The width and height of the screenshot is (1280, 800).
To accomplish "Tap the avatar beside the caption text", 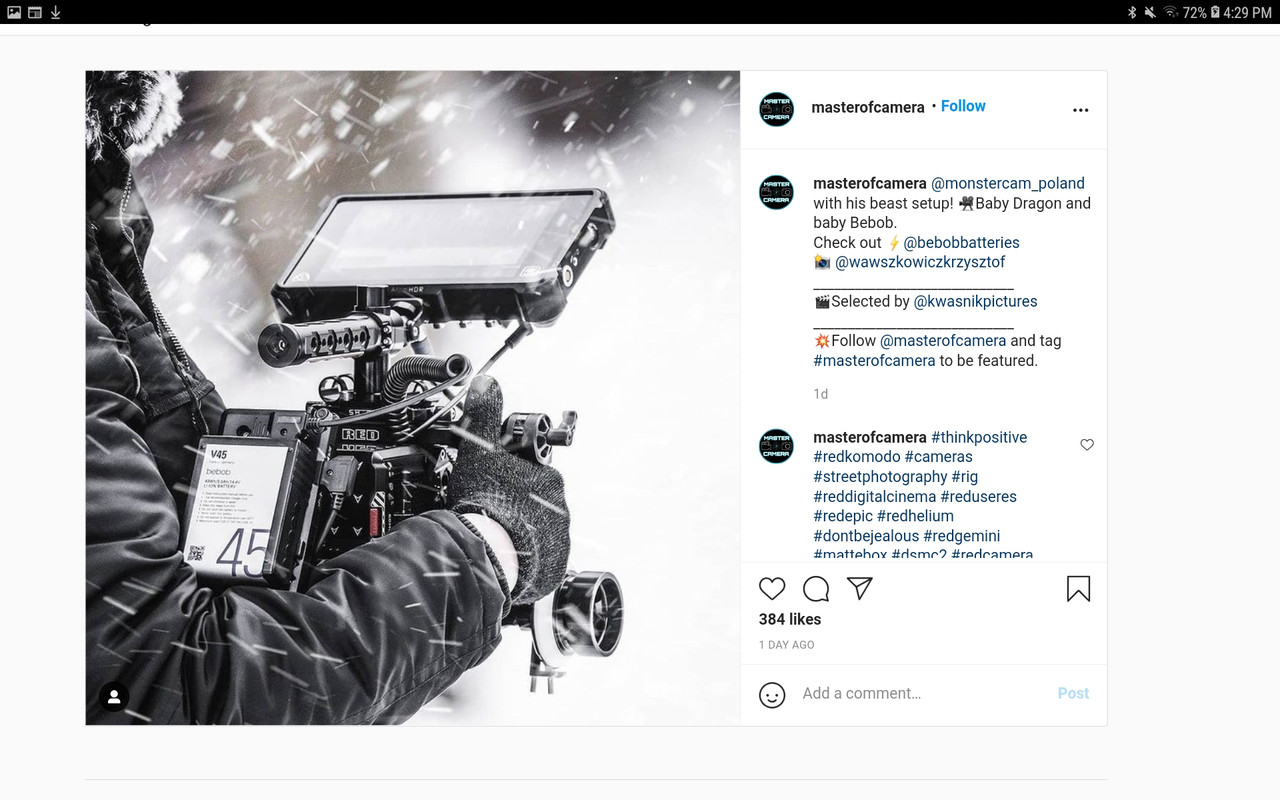I will (x=777, y=192).
